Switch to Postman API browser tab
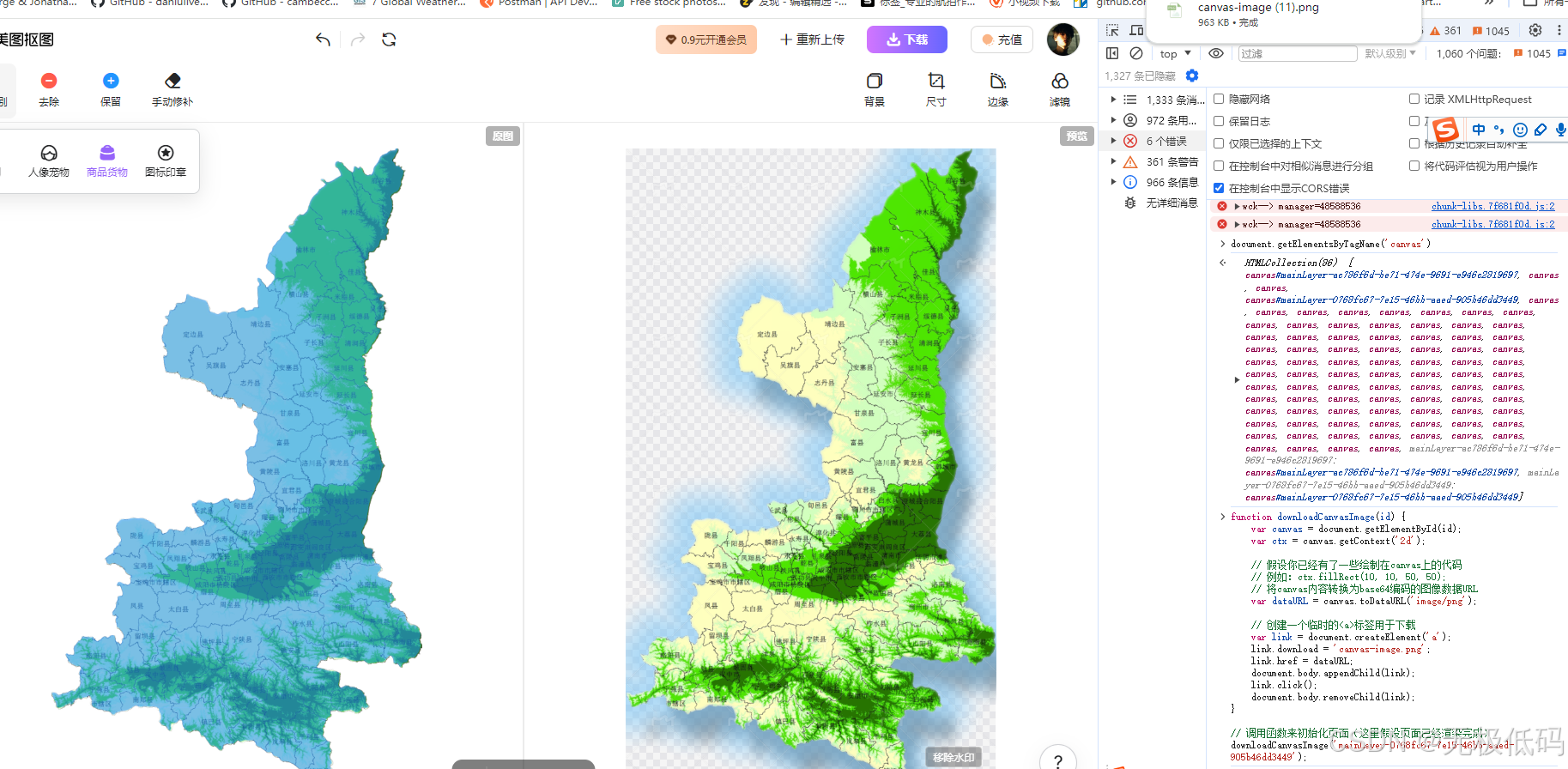The image size is (1568, 769). click(540, 4)
